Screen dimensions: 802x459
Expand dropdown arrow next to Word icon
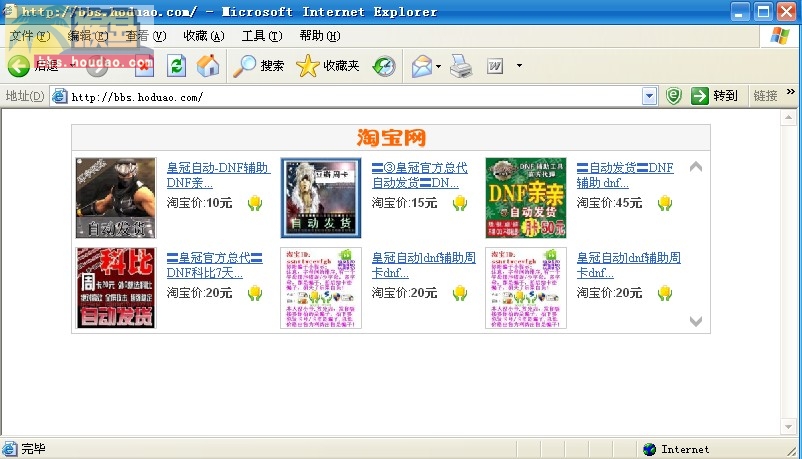519,65
